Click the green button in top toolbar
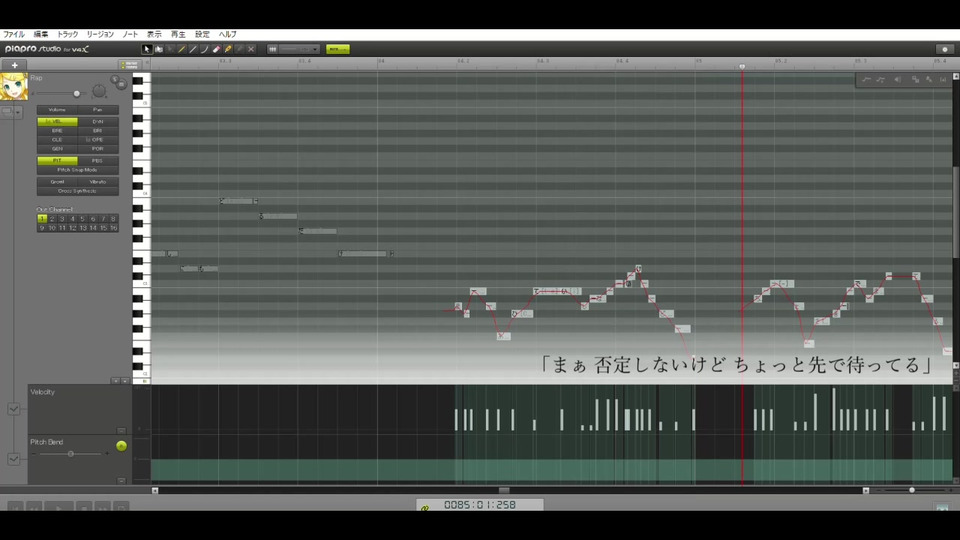 [x=338, y=49]
